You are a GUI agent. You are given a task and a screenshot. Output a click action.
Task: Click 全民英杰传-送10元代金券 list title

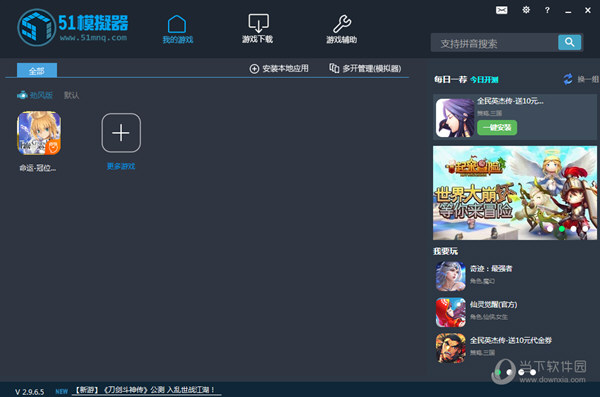point(511,340)
